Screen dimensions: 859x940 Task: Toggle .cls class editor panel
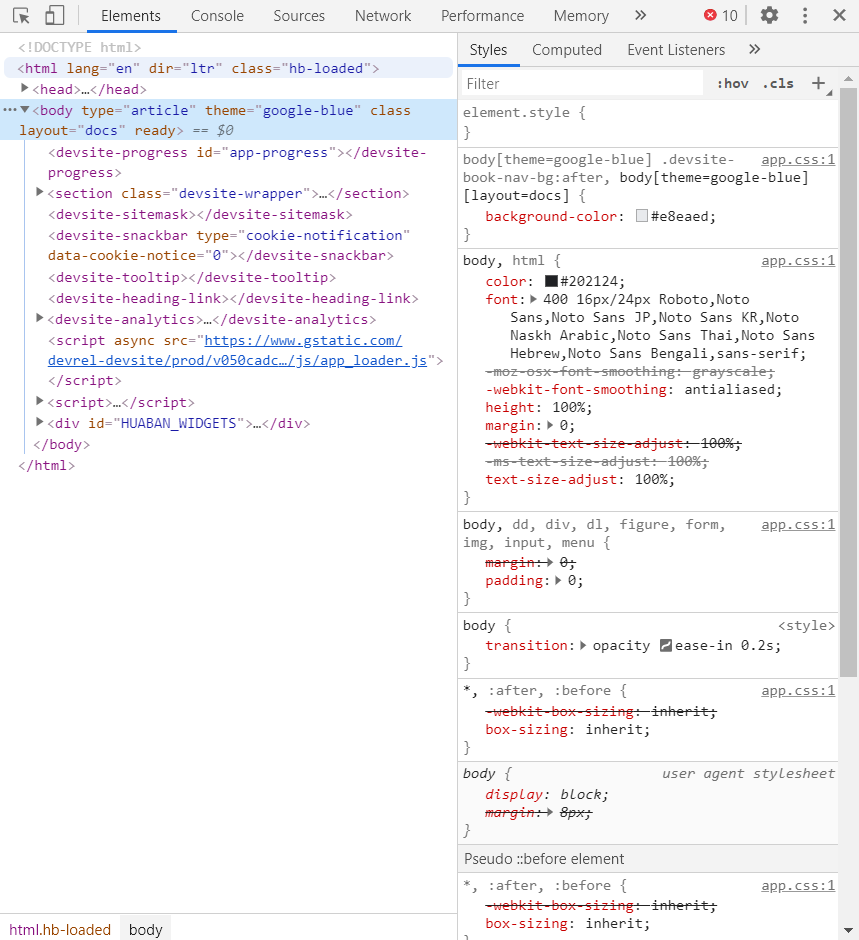coord(777,84)
